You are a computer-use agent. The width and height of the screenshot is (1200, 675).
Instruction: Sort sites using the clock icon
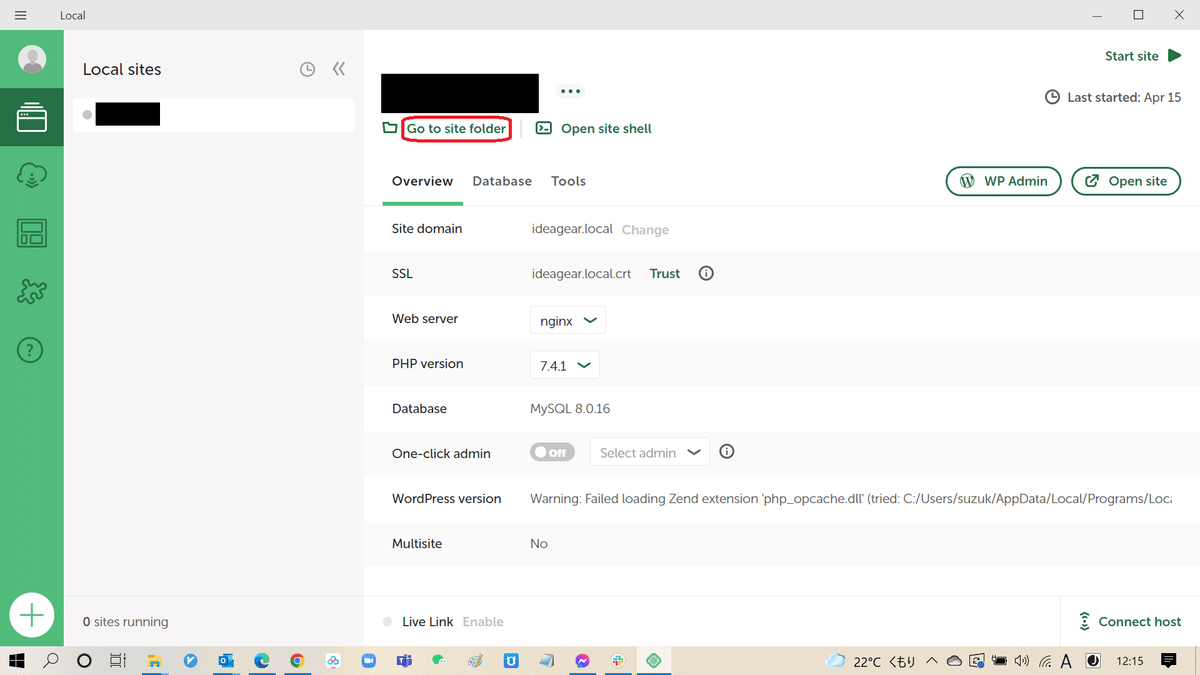(308, 69)
